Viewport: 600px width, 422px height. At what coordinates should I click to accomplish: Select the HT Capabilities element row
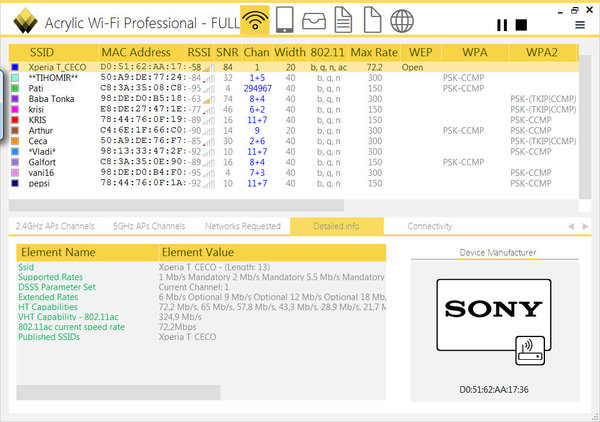[x=201, y=307]
